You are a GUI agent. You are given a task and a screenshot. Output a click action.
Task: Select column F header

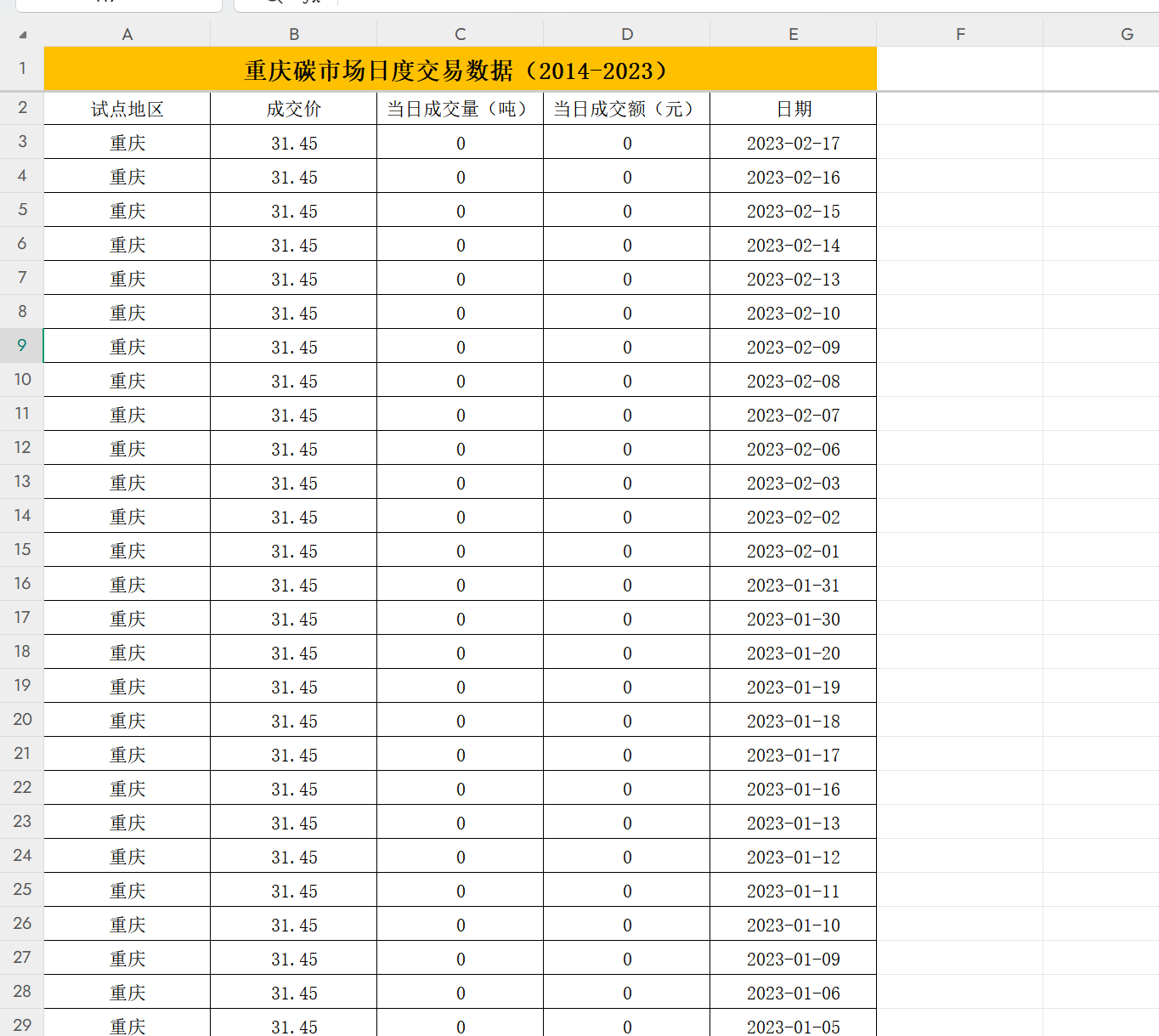pyautogui.click(x=960, y=34)
